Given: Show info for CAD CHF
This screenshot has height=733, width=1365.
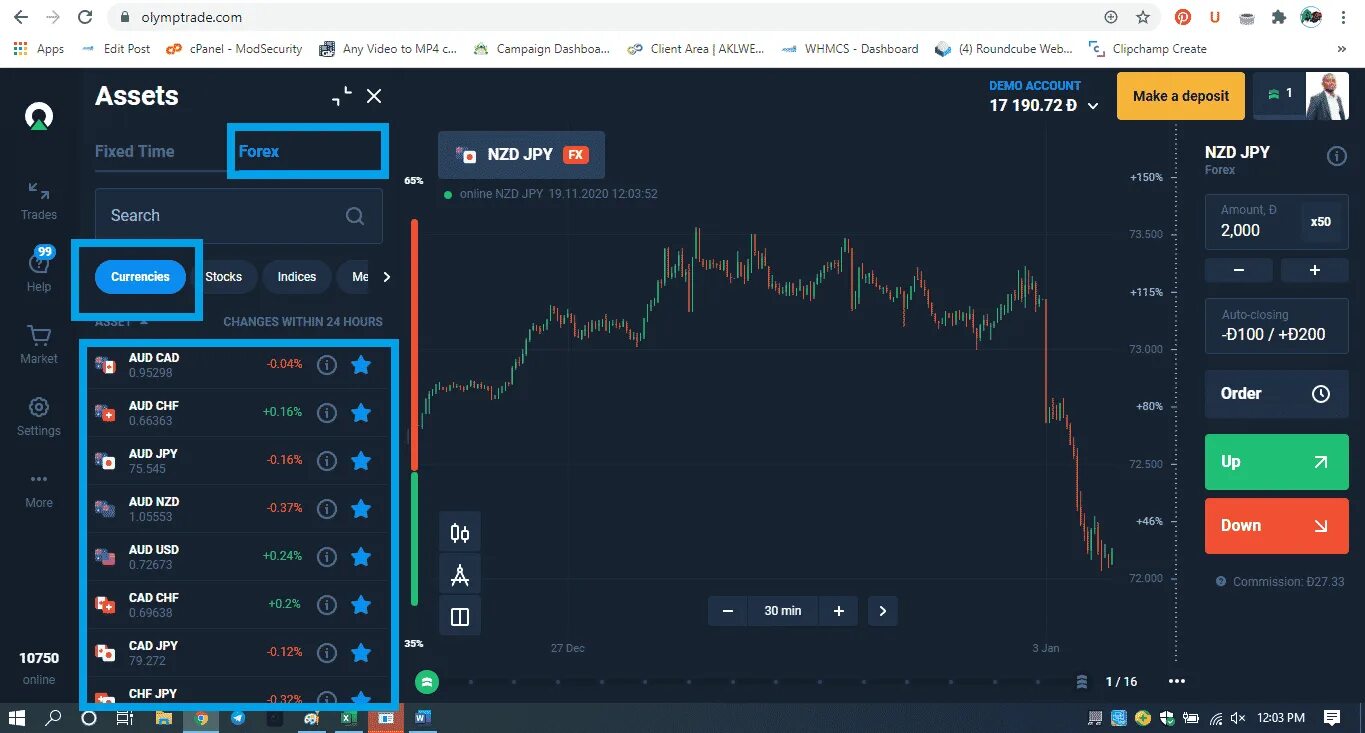Looking at the screenshot, I should click(x=326, y=605).
